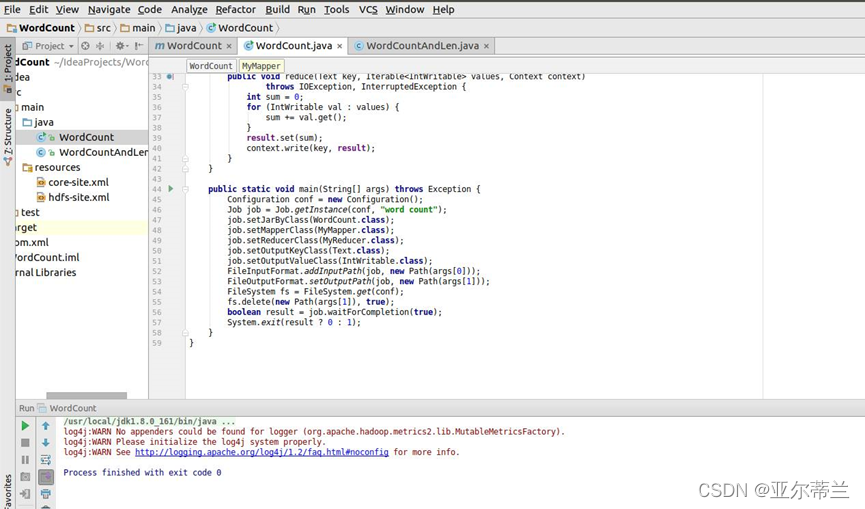Click the dump threads camera icon
This screenshot has width=865, height=509.
click(x=25, y=477)
